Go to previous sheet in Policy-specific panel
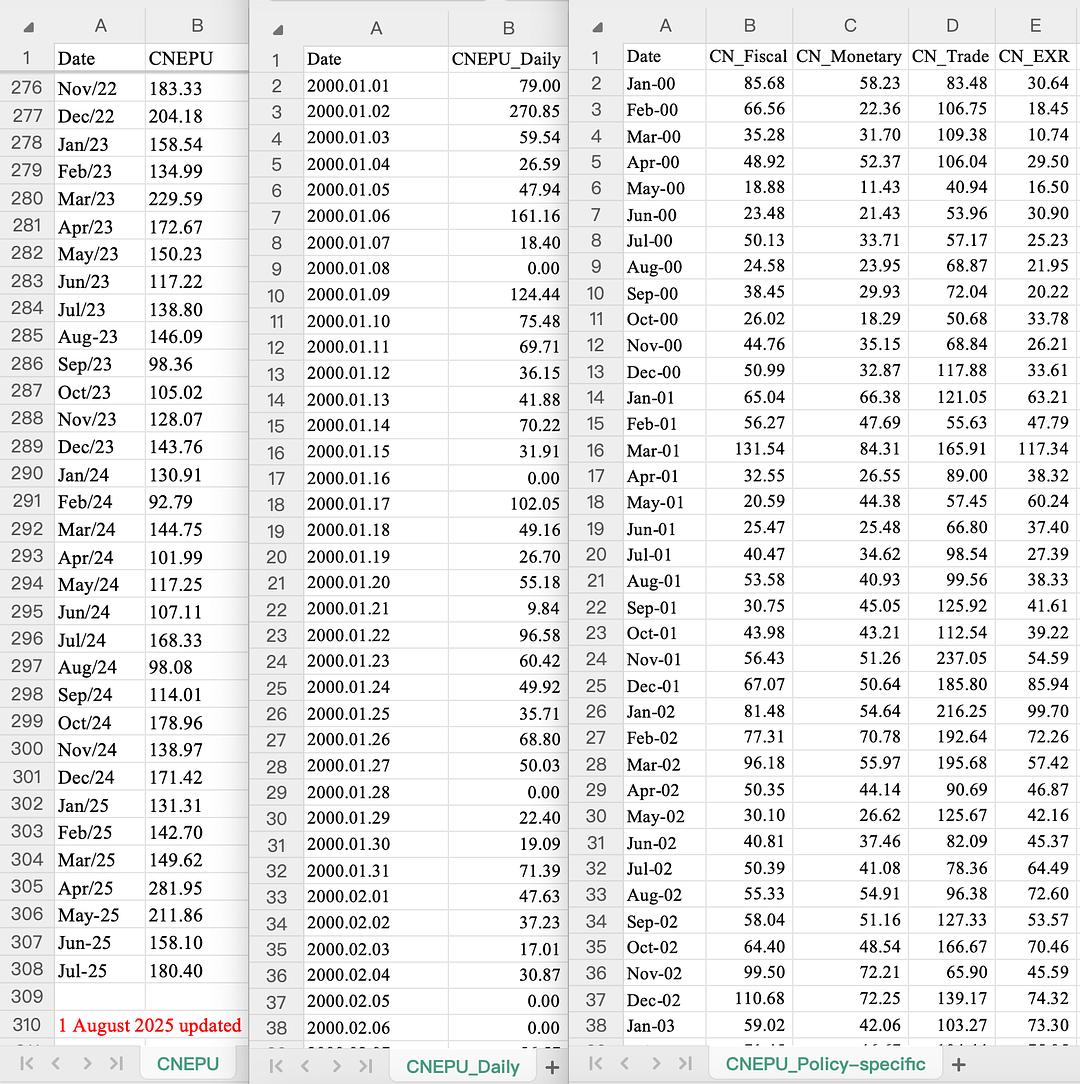The image size is (1080, 1084). click(x=625, y=1063)
